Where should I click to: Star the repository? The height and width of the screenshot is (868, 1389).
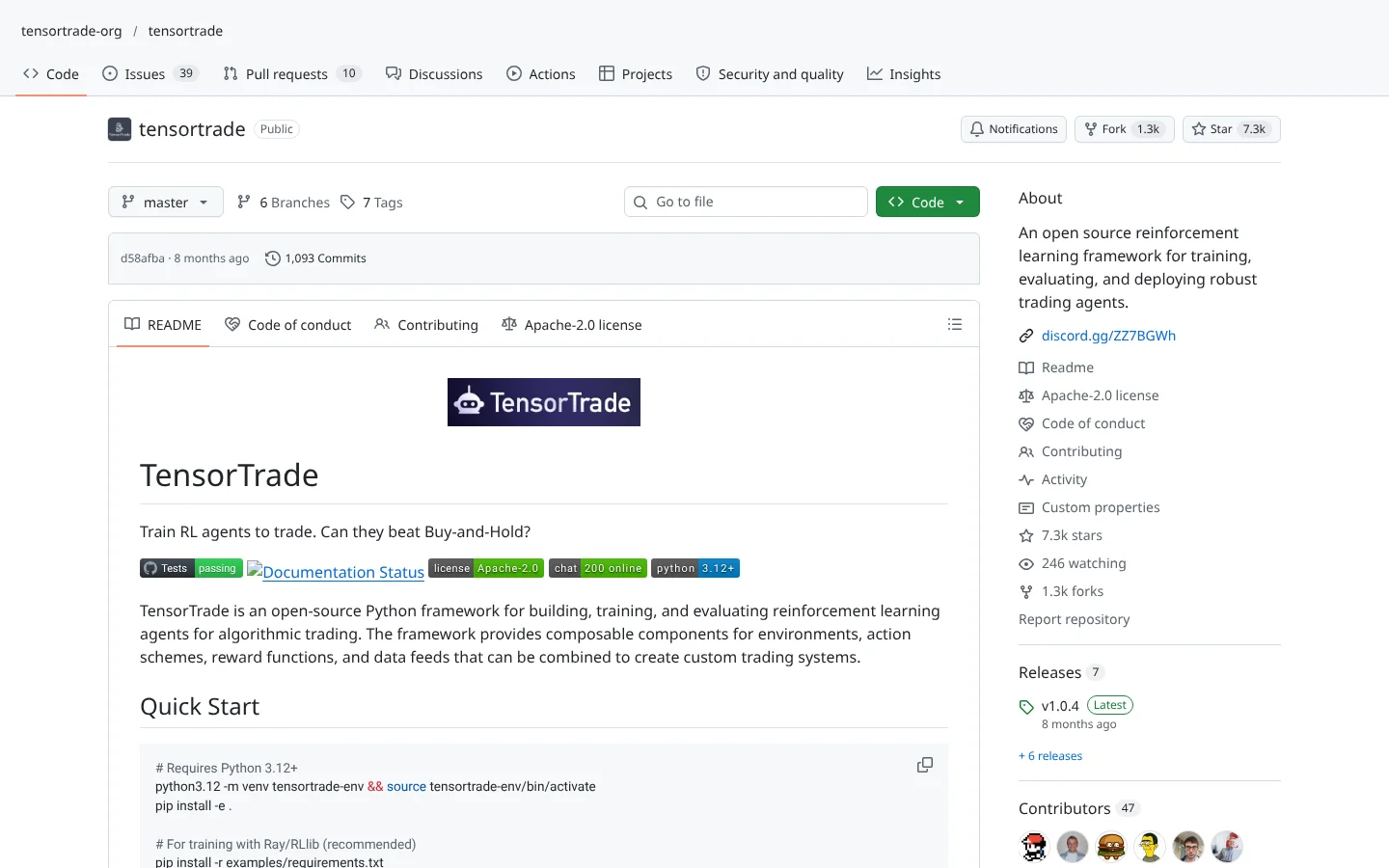click(1232, 129)
